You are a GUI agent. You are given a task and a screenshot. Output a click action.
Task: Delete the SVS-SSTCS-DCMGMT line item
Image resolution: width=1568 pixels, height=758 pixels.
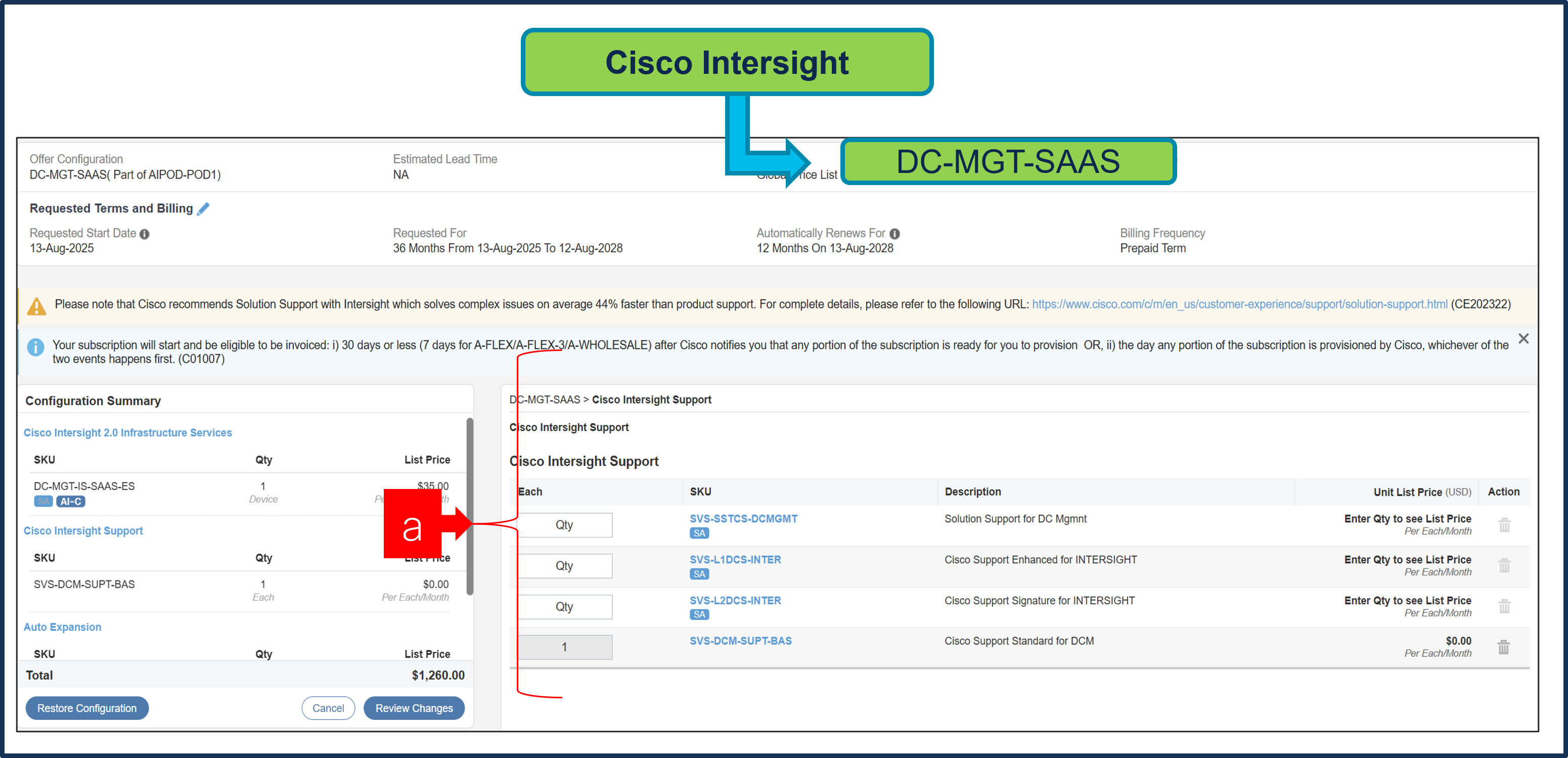[1504, 525]
